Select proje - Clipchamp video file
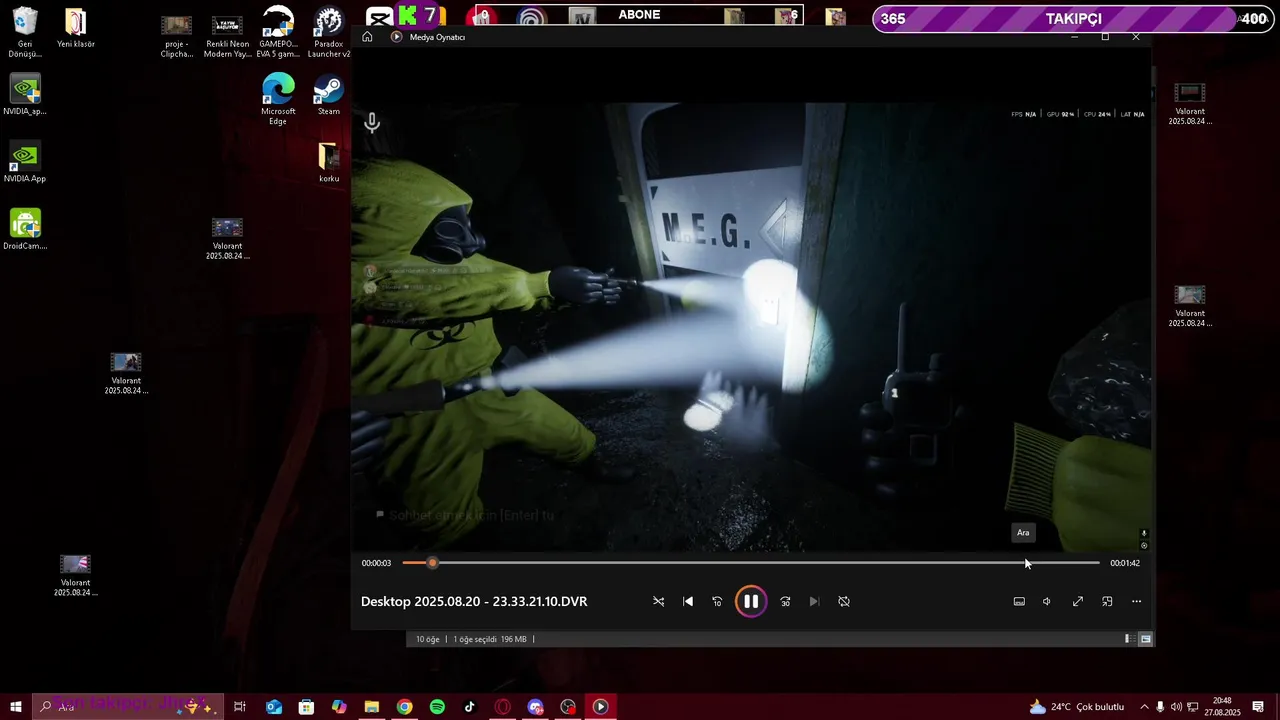This screenshot has width=1280, height=720. (x=177, y=36)
